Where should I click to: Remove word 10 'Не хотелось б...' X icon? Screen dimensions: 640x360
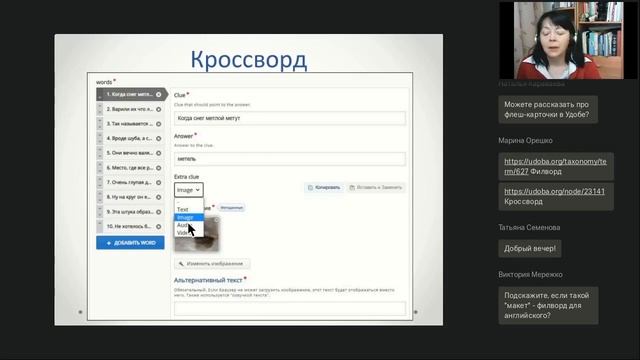click(x=158, y=227)
